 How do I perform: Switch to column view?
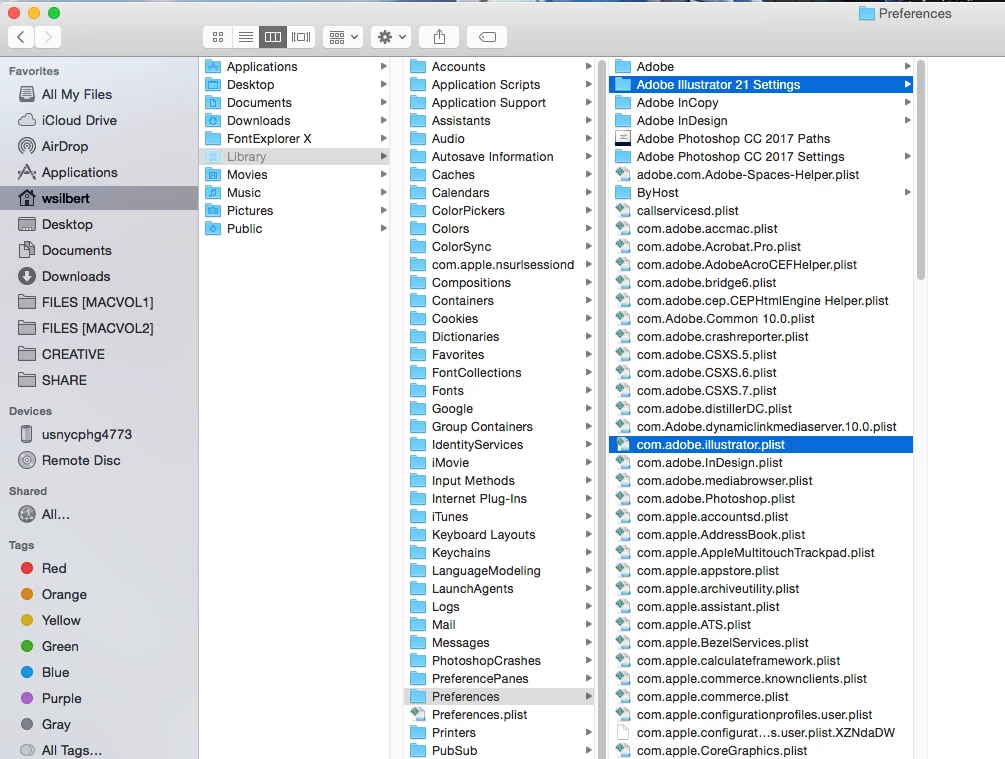pos(273,37)
